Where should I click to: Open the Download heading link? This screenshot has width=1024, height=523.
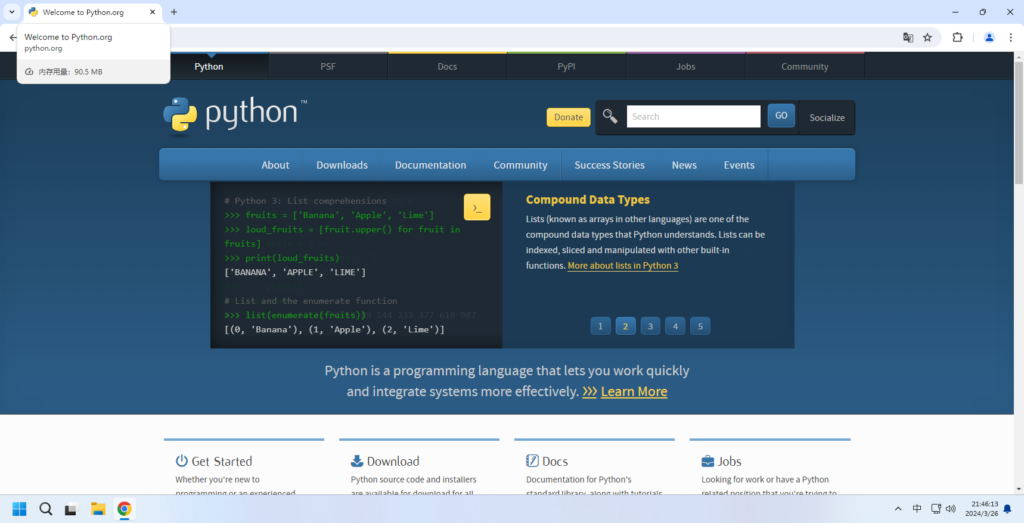pos(393,461)
